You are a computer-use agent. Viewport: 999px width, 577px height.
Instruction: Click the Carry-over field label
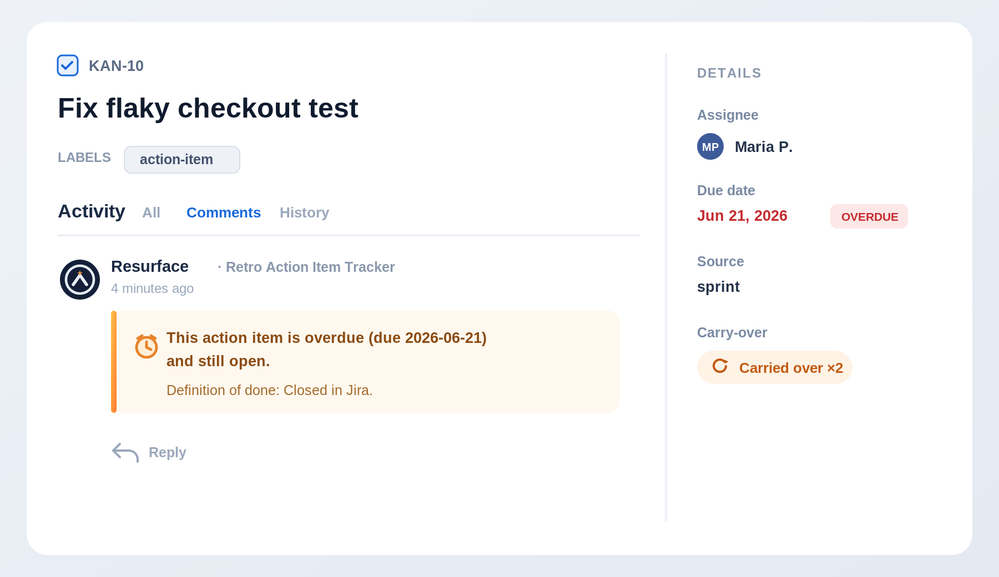click(732, 332)
